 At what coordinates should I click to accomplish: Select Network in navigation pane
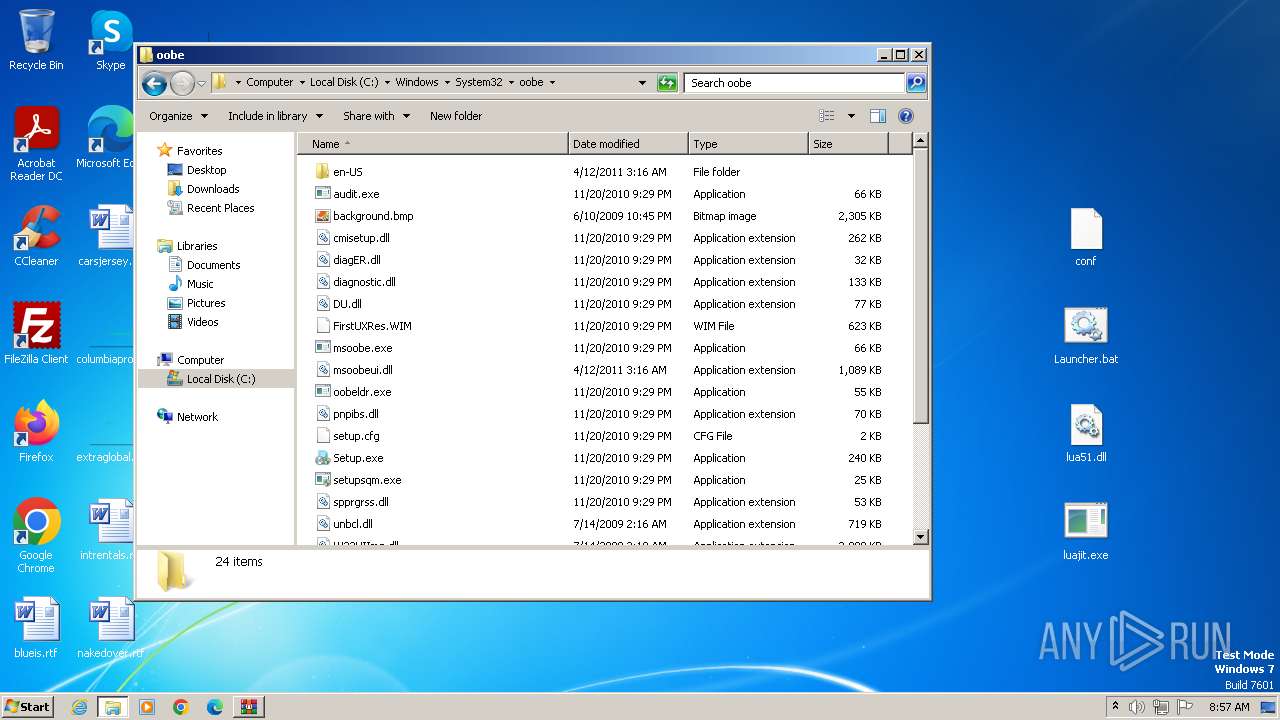pos(197,417)
